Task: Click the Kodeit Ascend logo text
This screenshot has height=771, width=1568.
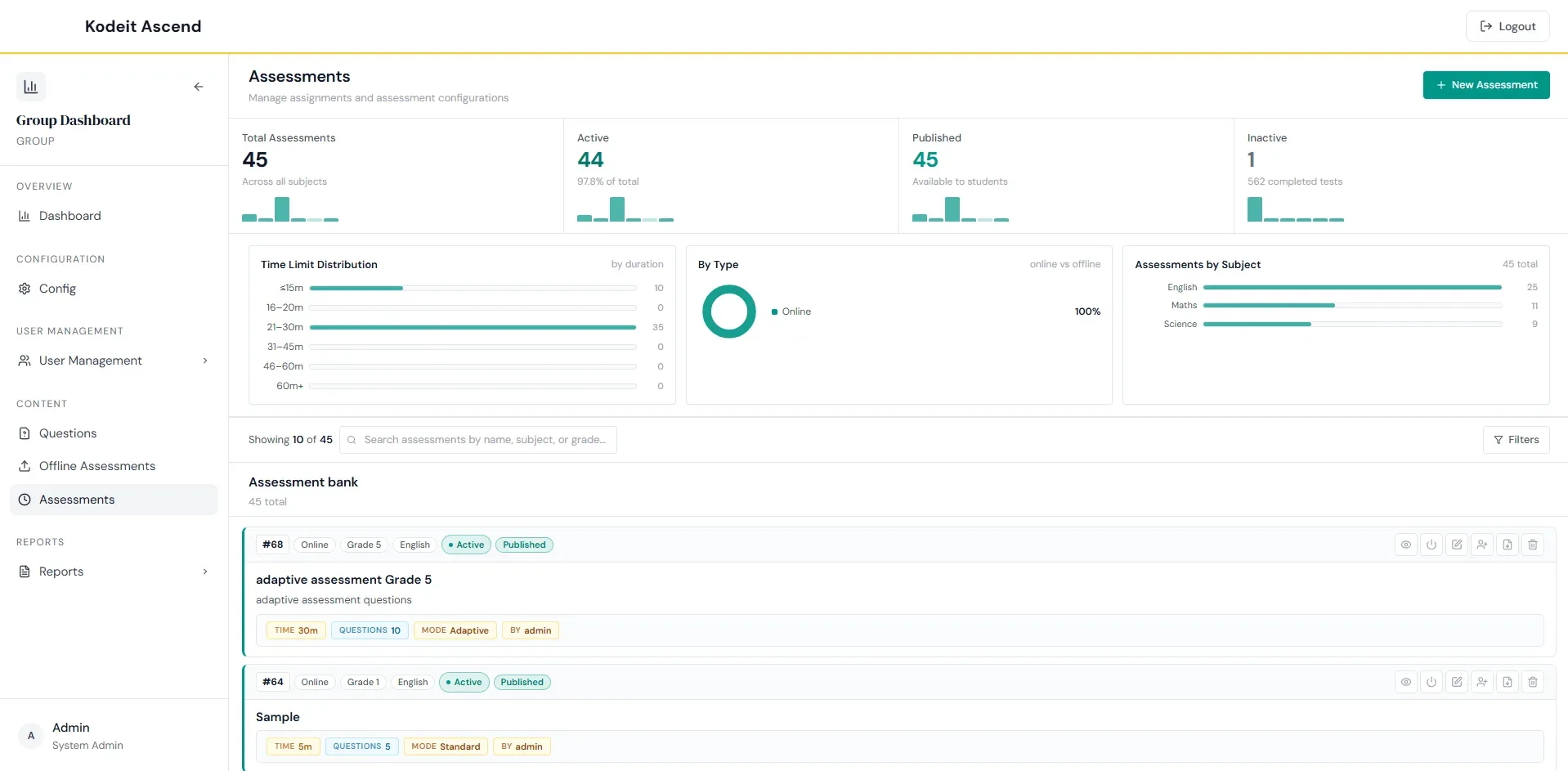Action: [143, 26]
